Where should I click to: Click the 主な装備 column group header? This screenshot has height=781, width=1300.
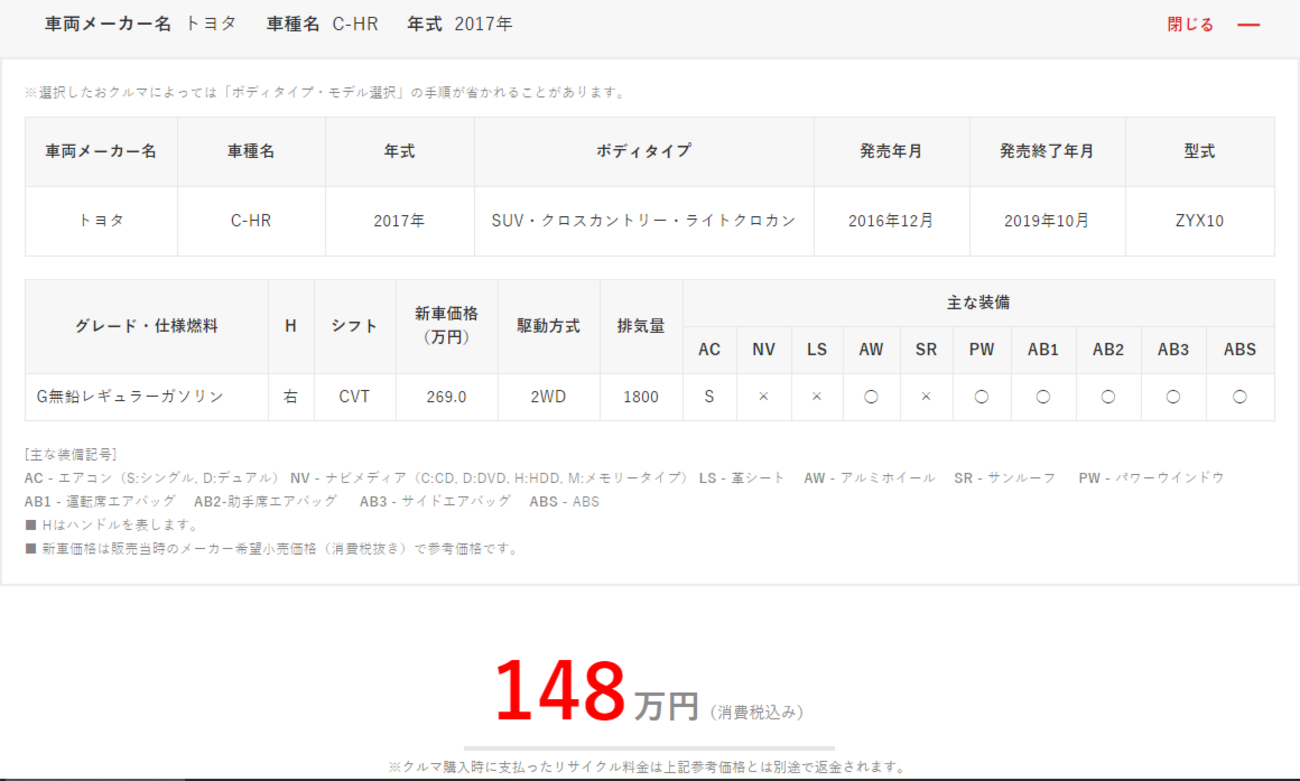[978, 303]
